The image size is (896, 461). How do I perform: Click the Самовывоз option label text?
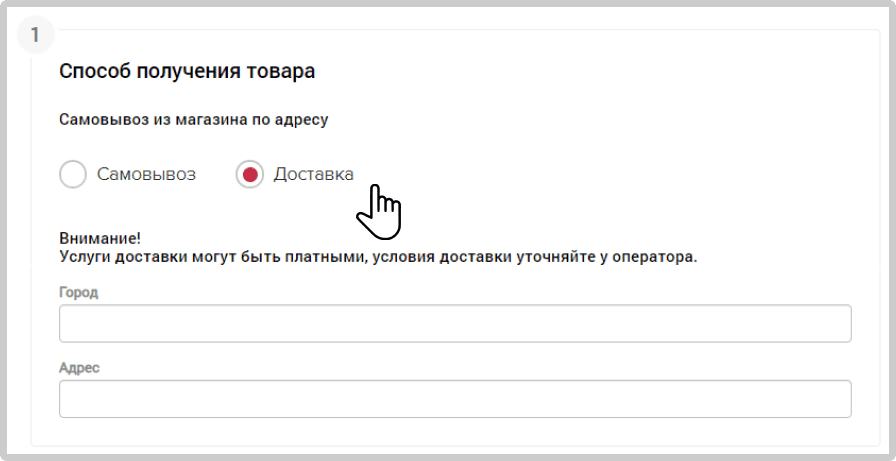146,174
